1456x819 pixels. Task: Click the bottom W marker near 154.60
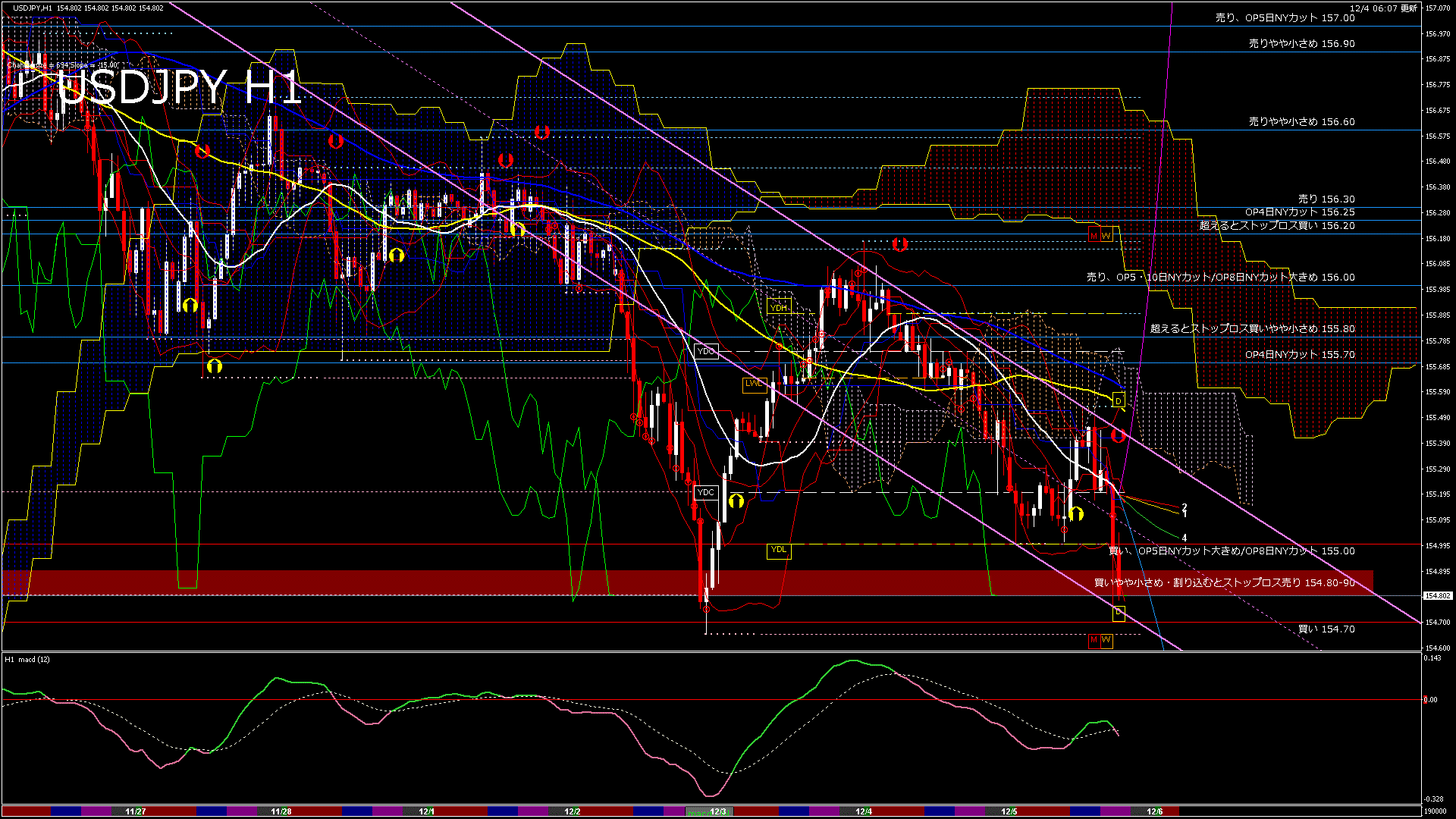(x=1106, y=641)
